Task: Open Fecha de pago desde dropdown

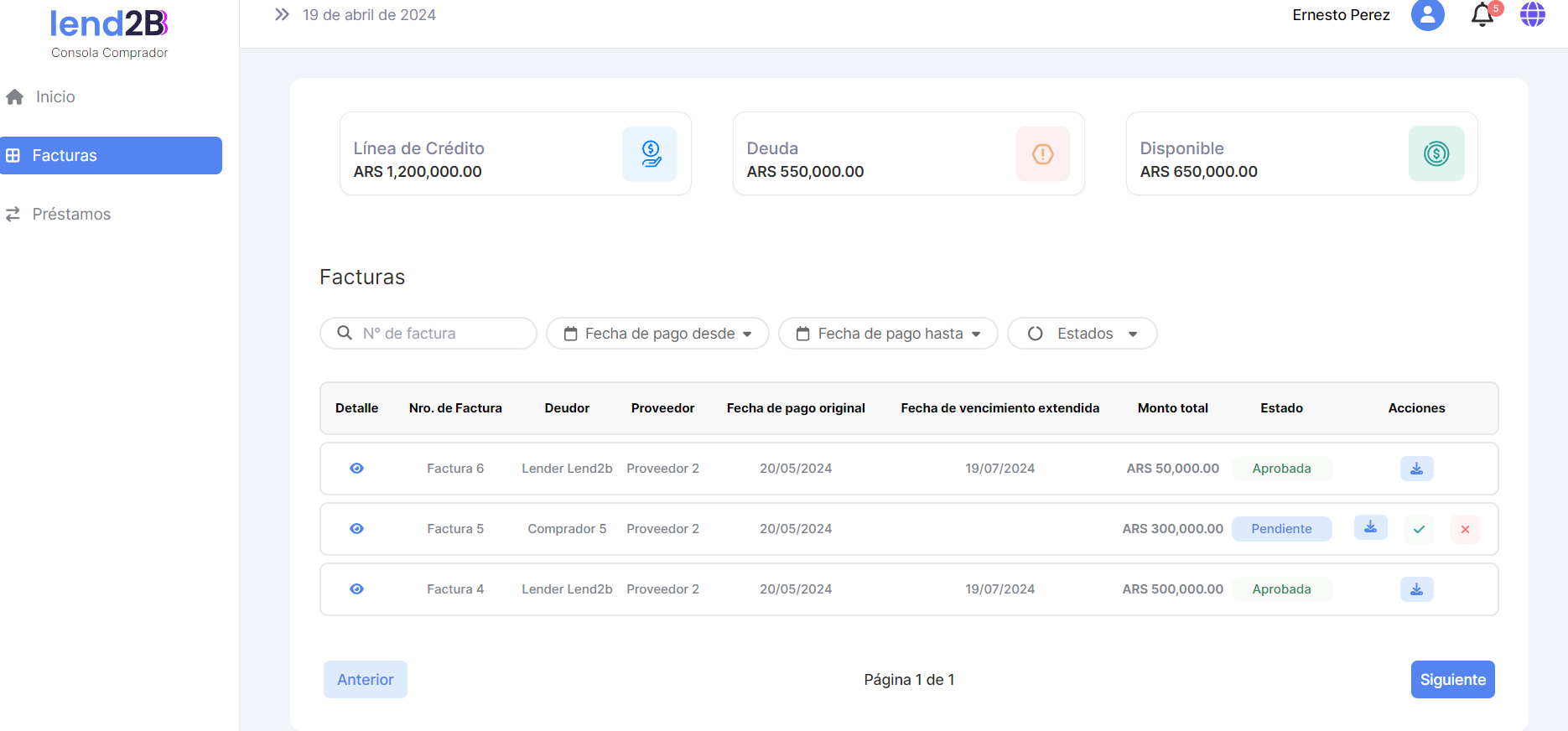Action: pos(657,334)
